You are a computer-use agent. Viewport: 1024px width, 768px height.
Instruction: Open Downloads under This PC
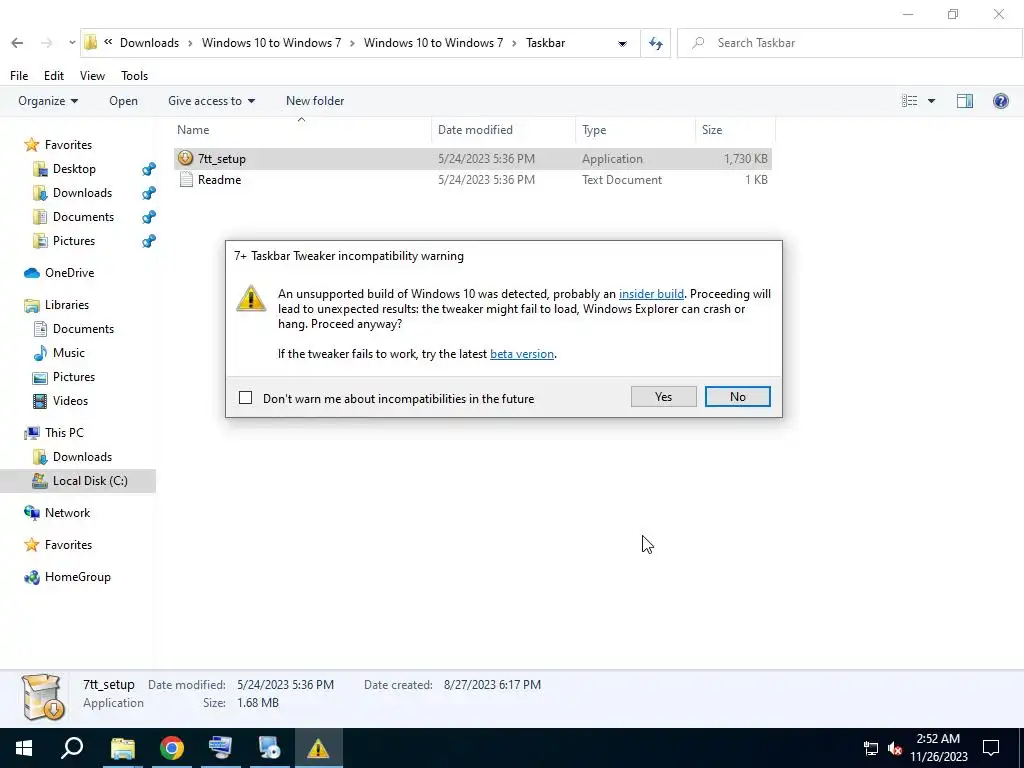point(82,457)
